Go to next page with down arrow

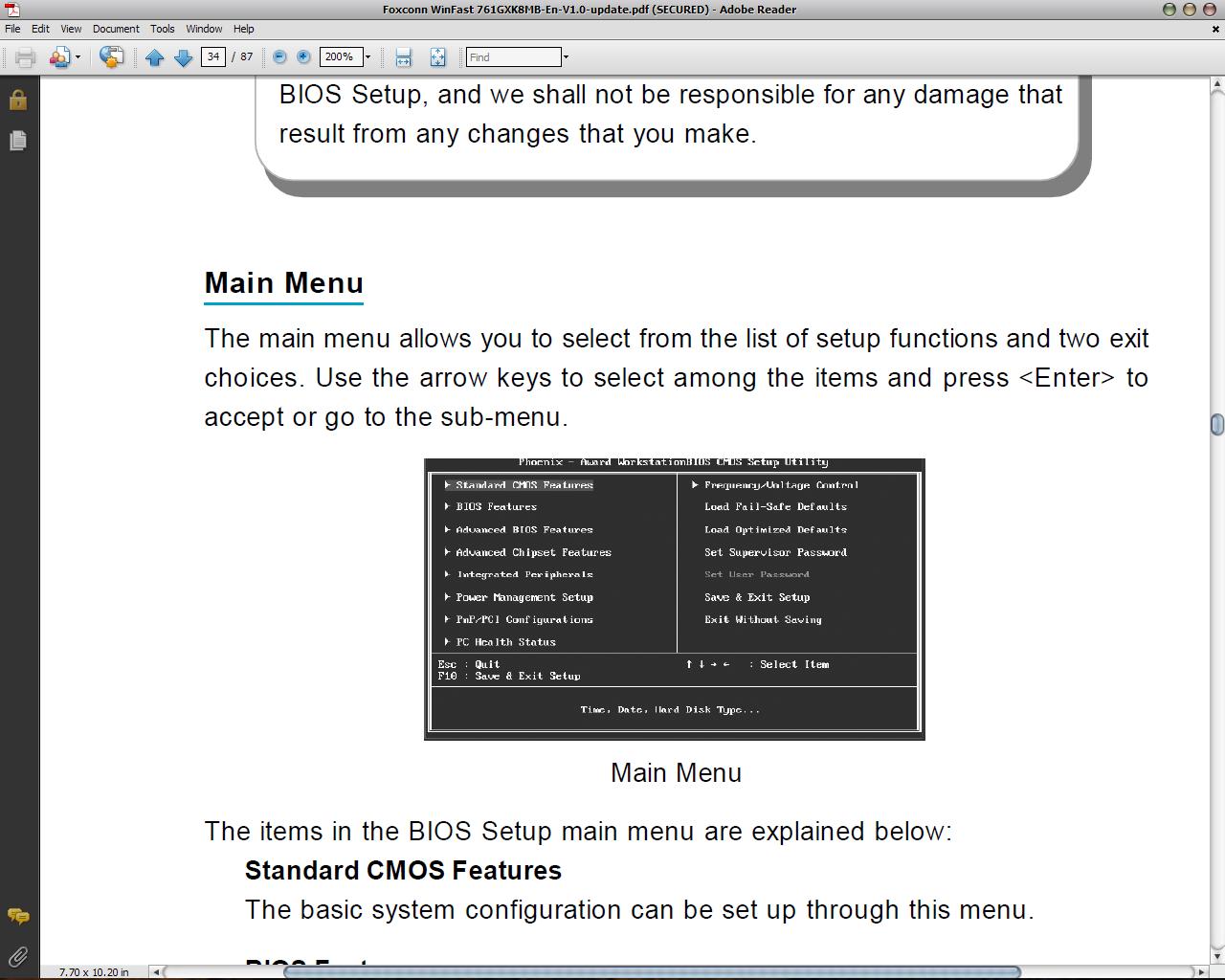point(183,57)
